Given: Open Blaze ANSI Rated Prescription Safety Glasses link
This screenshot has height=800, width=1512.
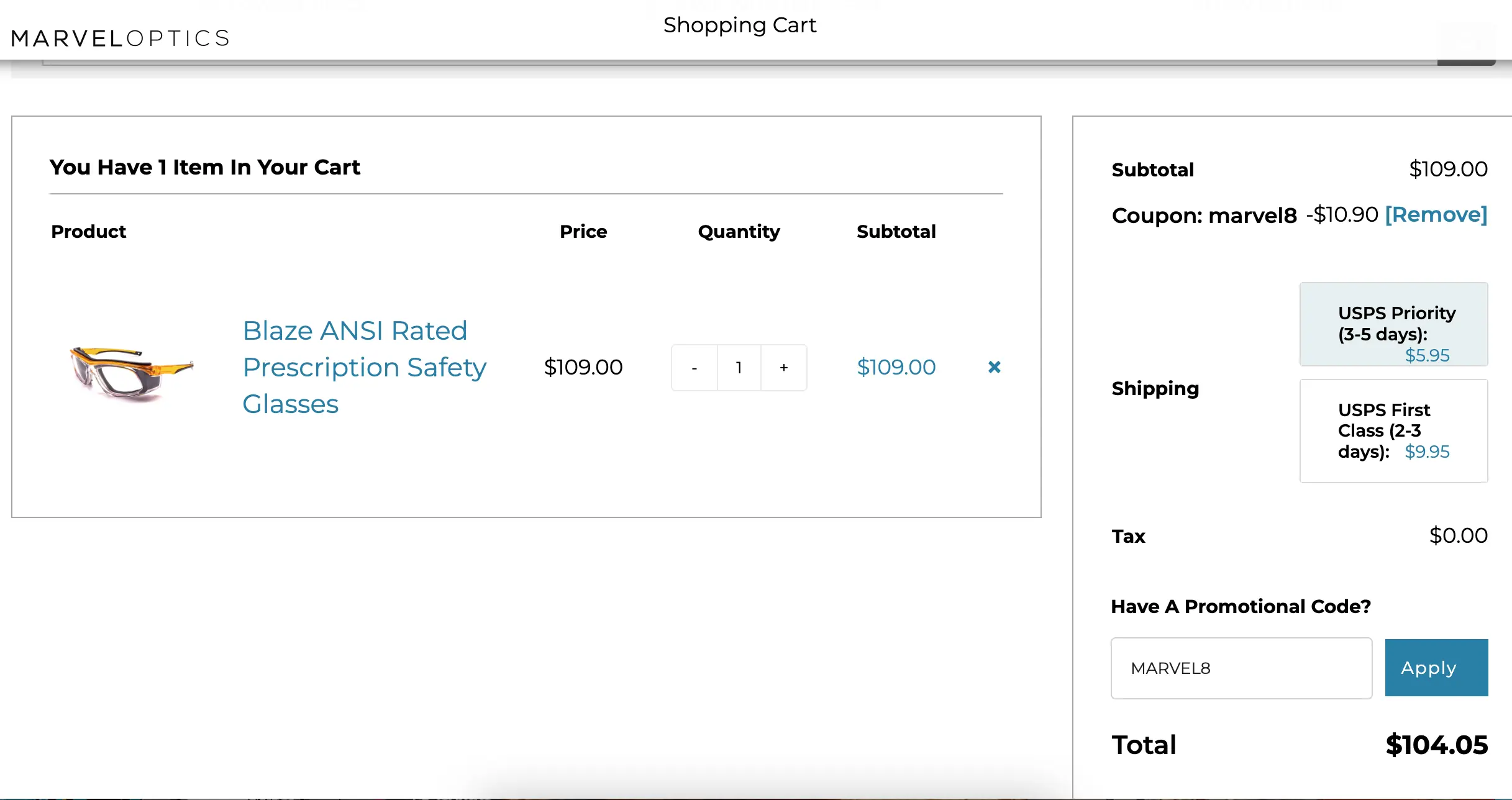Looking at the screenshot, I should coord(364,367).
